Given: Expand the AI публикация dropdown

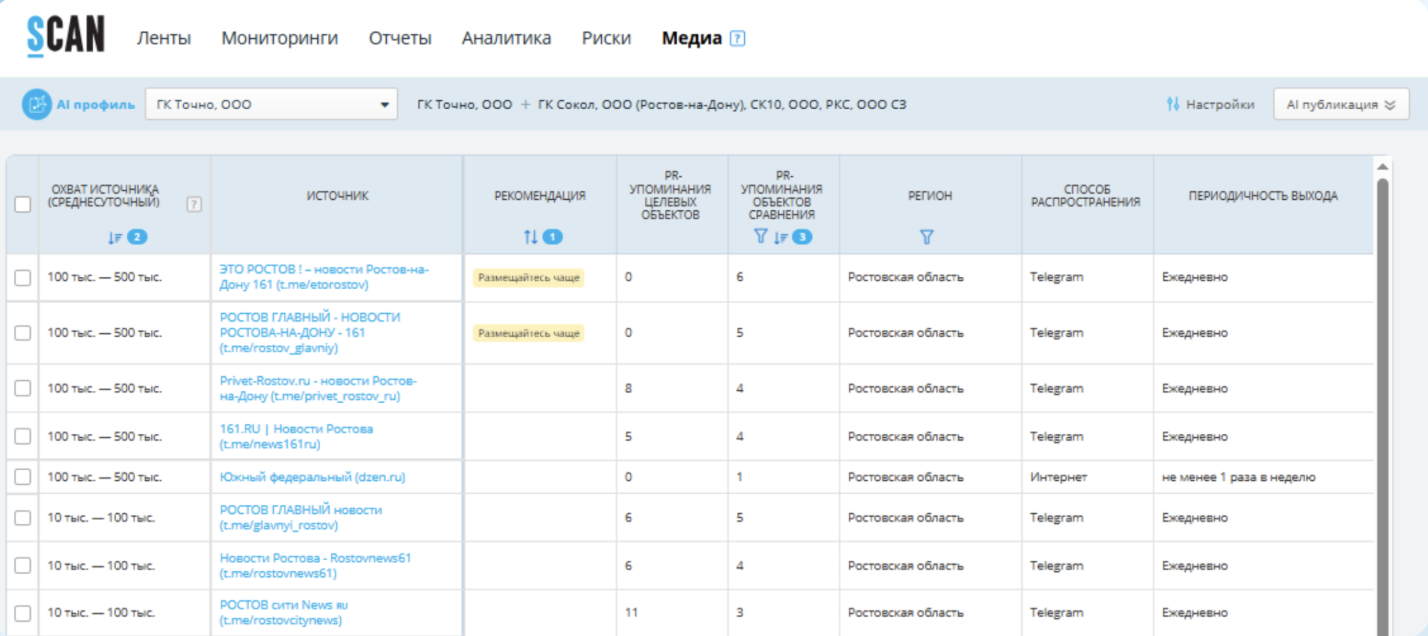Looking at the screenshot, I should [x=1340, y=104].
